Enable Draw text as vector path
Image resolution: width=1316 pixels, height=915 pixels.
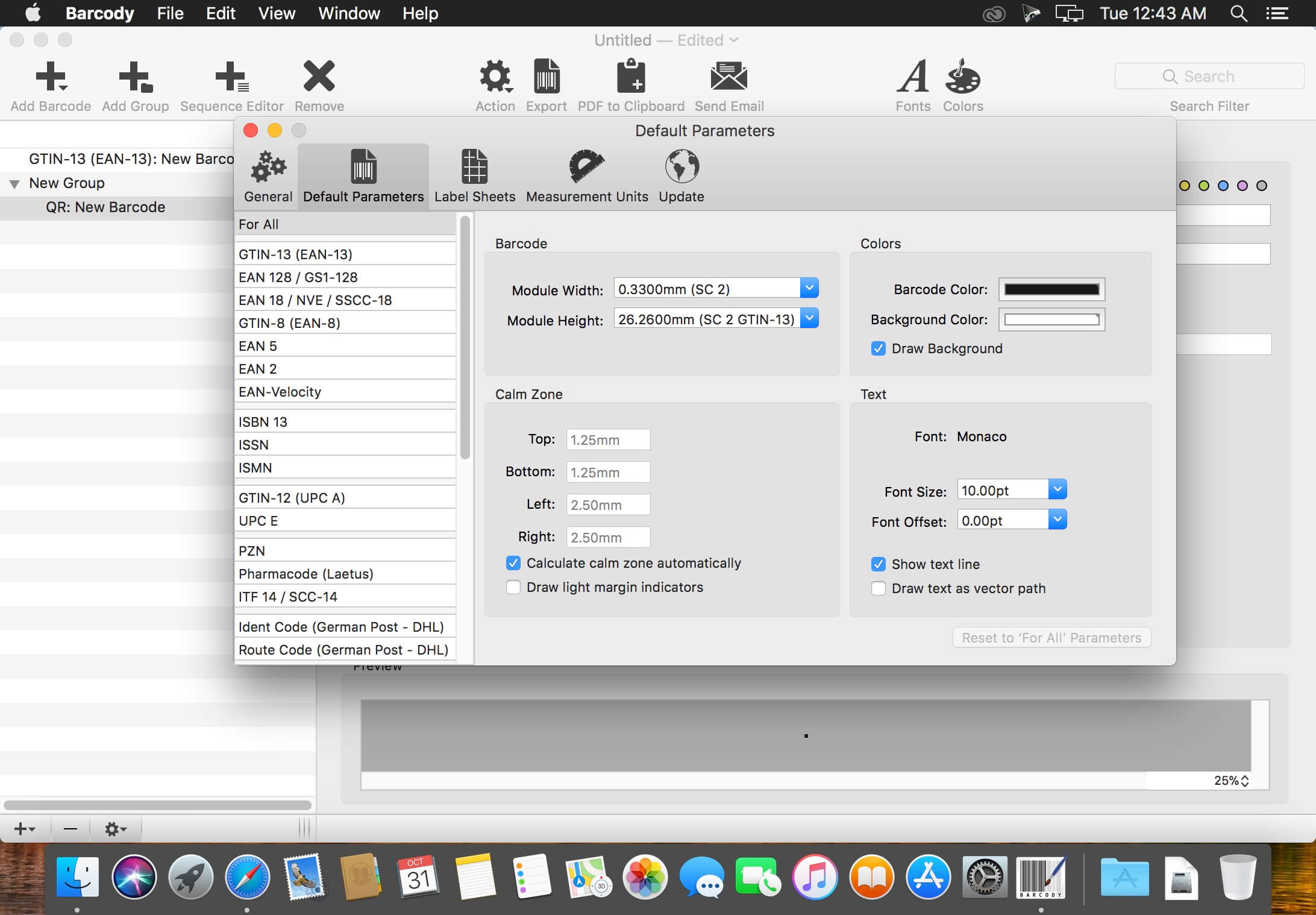point(879,588)
